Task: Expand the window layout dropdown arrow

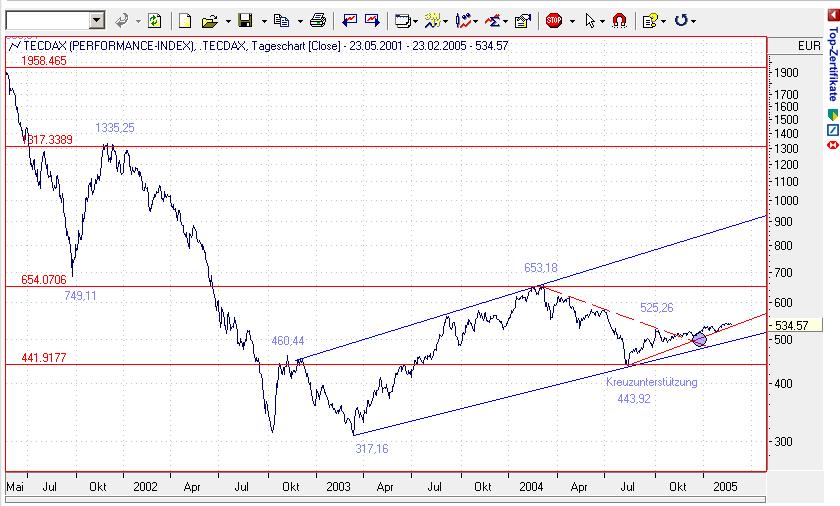Action: (x=415, y=21)
